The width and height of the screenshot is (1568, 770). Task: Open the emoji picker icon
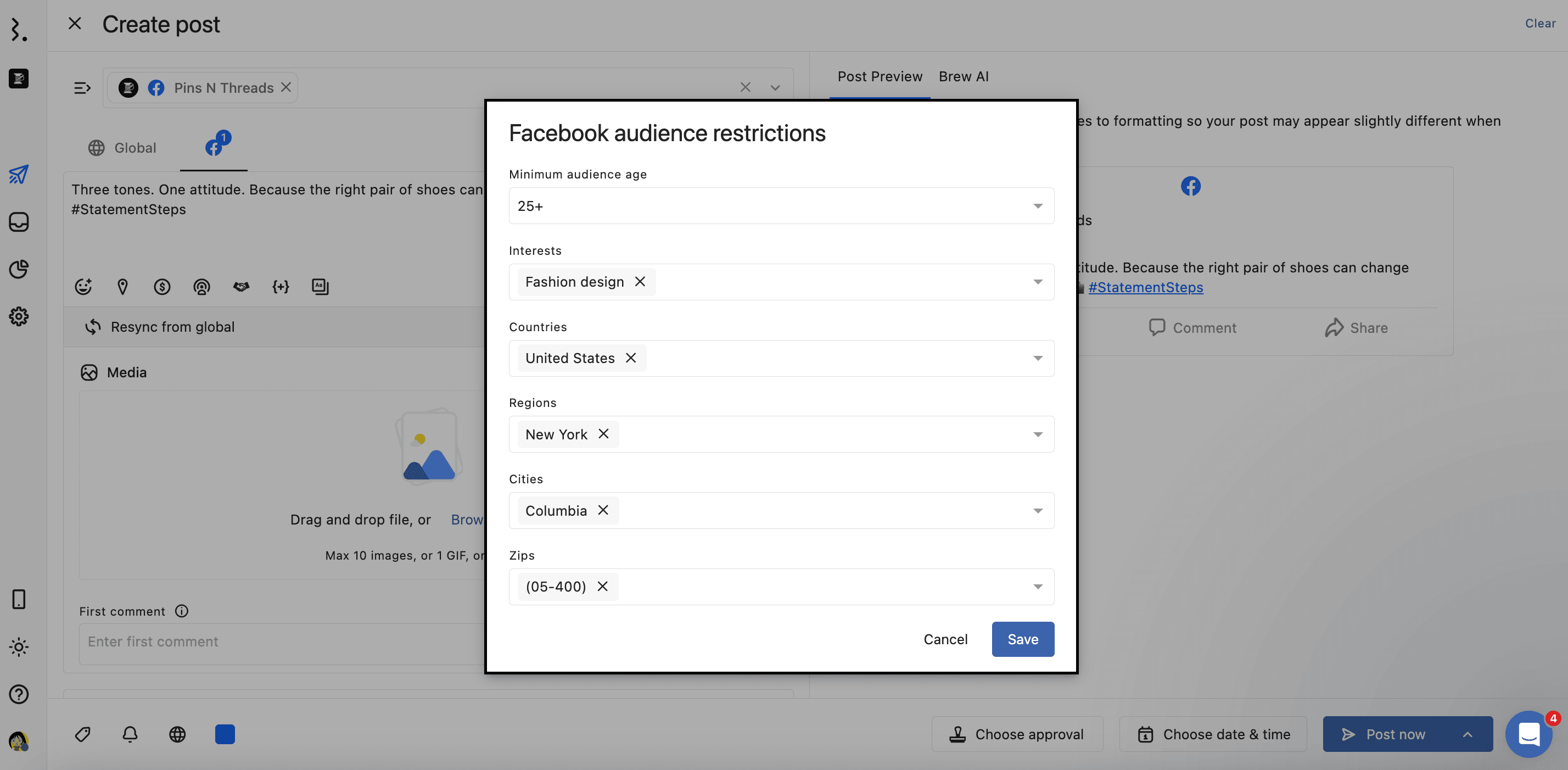pos(83,286)
